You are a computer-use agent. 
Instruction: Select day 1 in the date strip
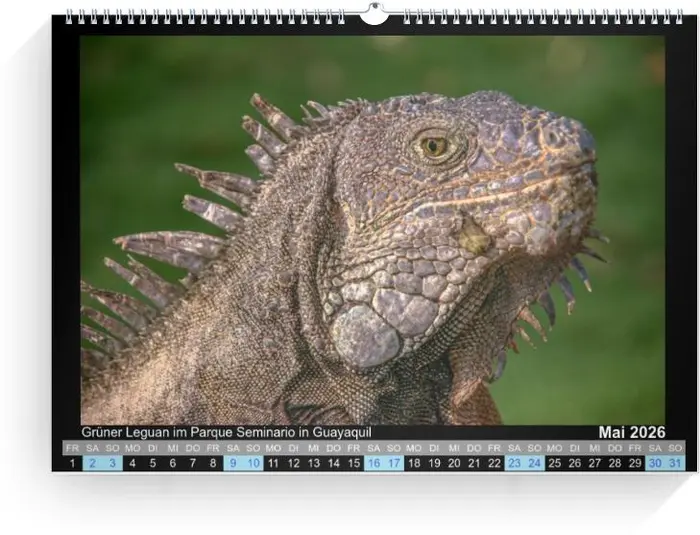click(x=72, y=463)
